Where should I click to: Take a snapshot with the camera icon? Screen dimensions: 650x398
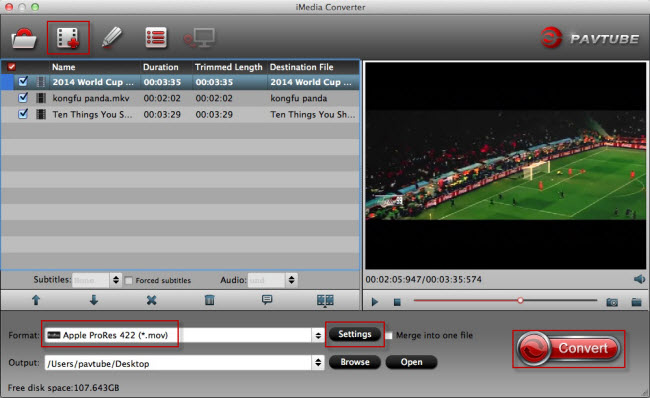tap(612, 302)
